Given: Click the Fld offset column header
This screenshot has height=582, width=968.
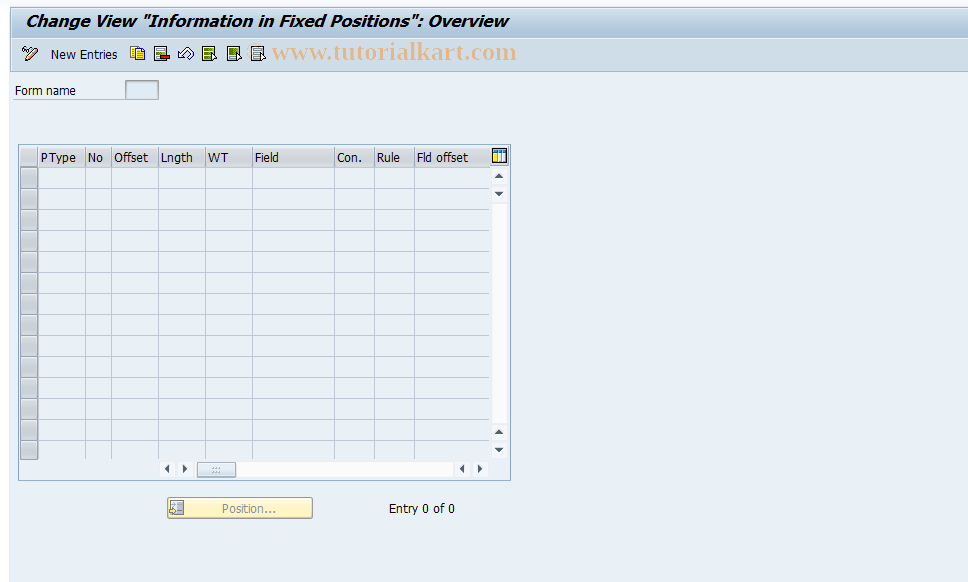Looking at the screenshot, I should coord(452,157).
